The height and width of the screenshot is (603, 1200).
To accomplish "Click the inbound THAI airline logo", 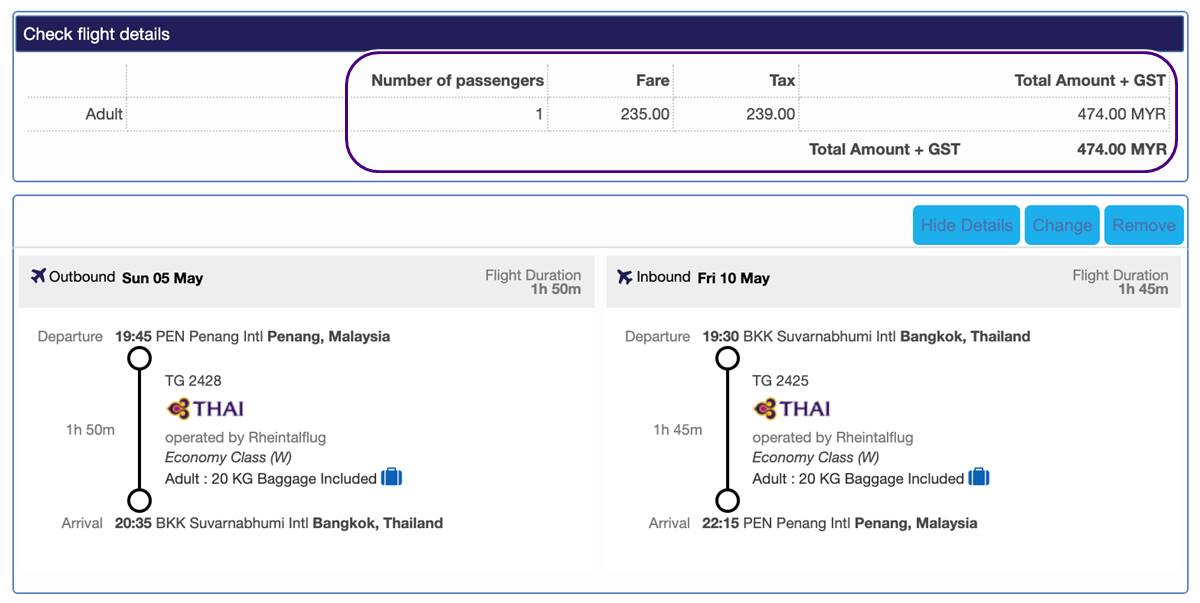I will click(x=792, y=409).
